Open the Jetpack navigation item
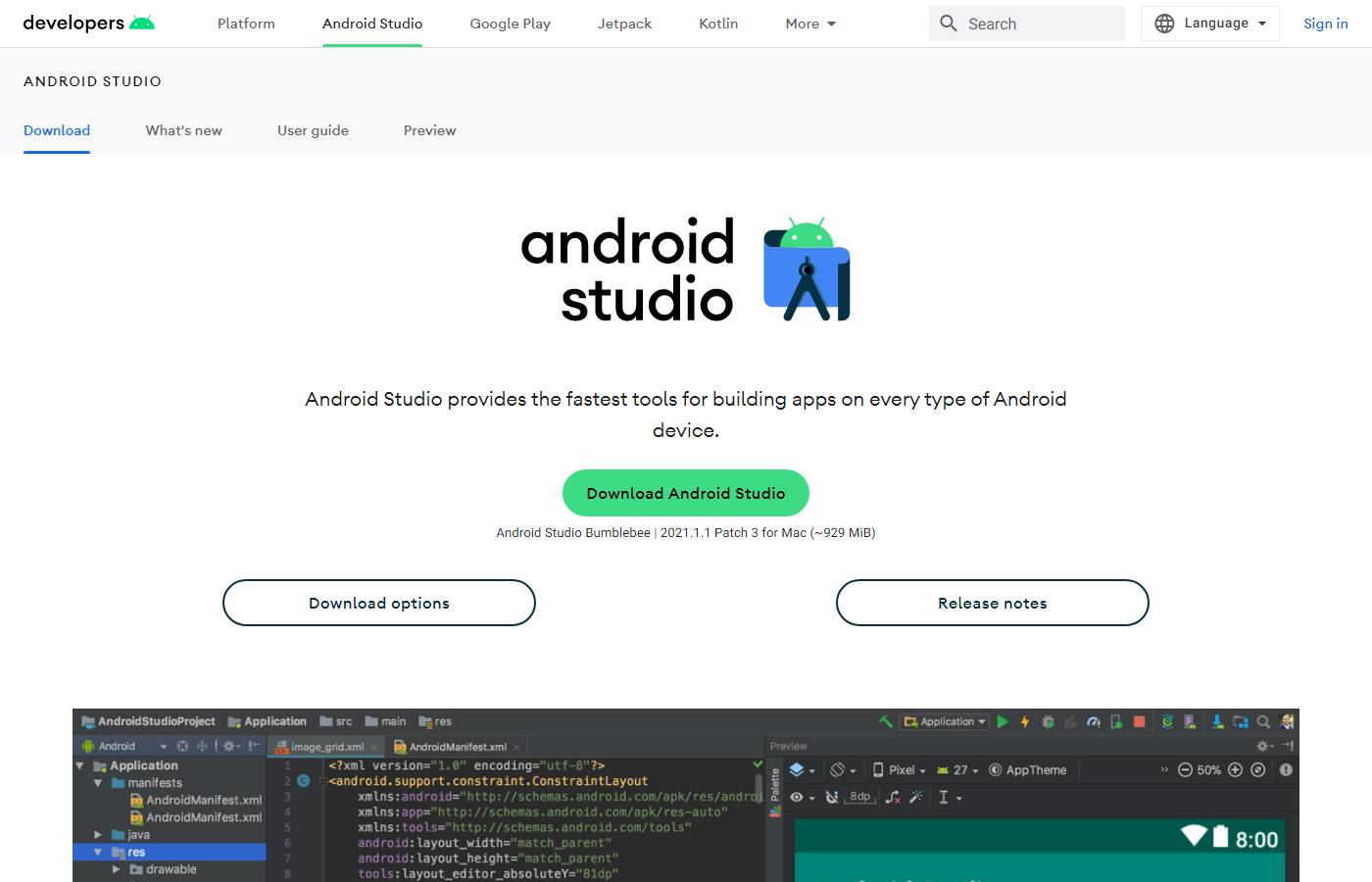The image size is (1372, 882). click(624, 24)
